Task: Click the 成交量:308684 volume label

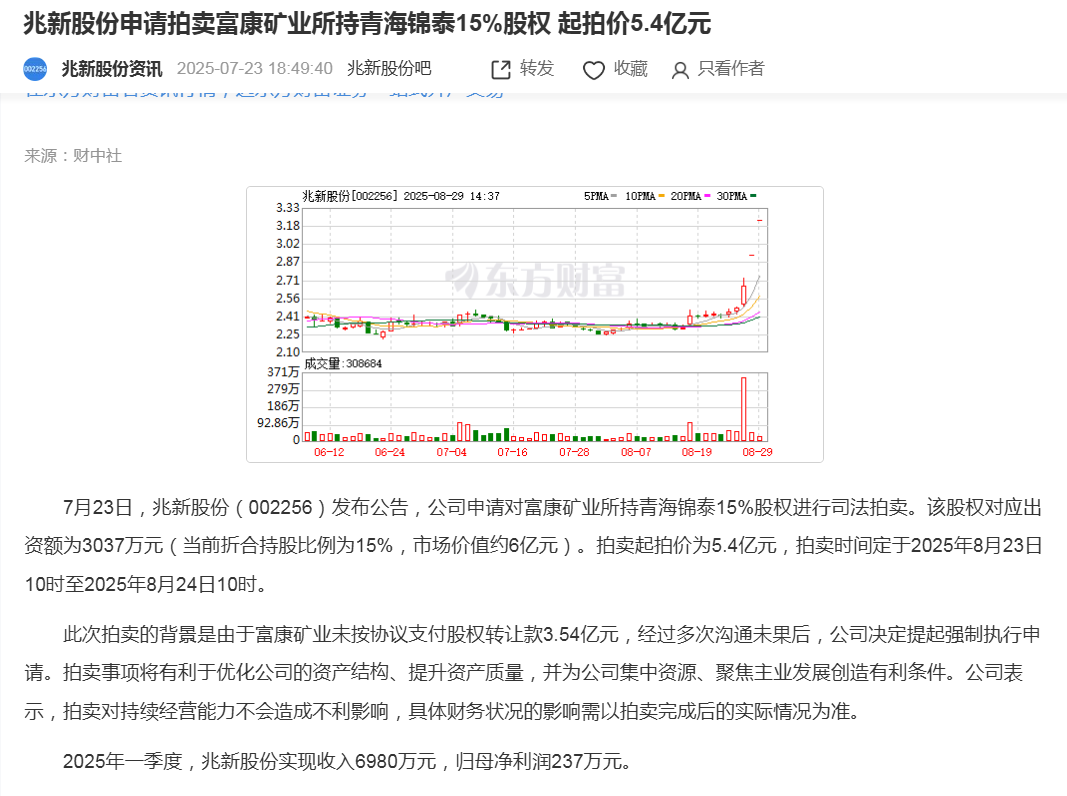Action: pos(343,364)
